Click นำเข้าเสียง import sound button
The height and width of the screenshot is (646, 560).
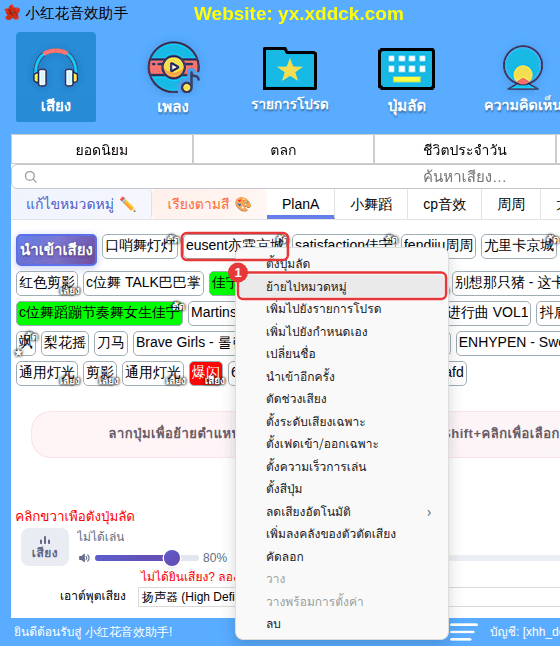pos(56,250)
